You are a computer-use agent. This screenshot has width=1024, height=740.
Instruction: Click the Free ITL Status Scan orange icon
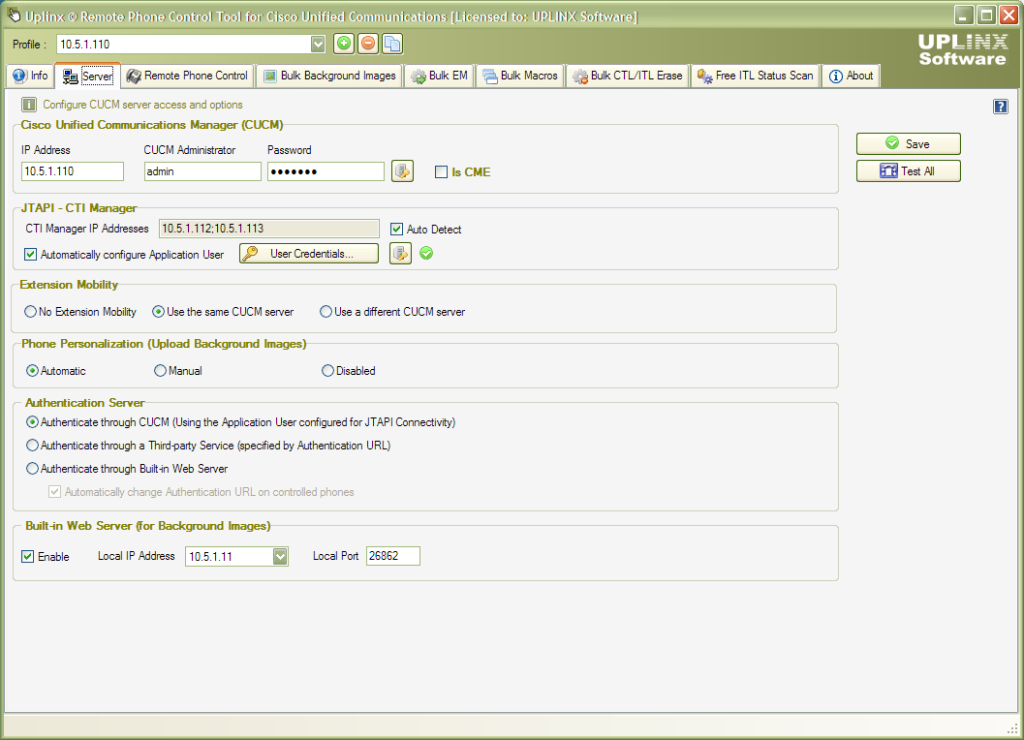click(702, 74)
